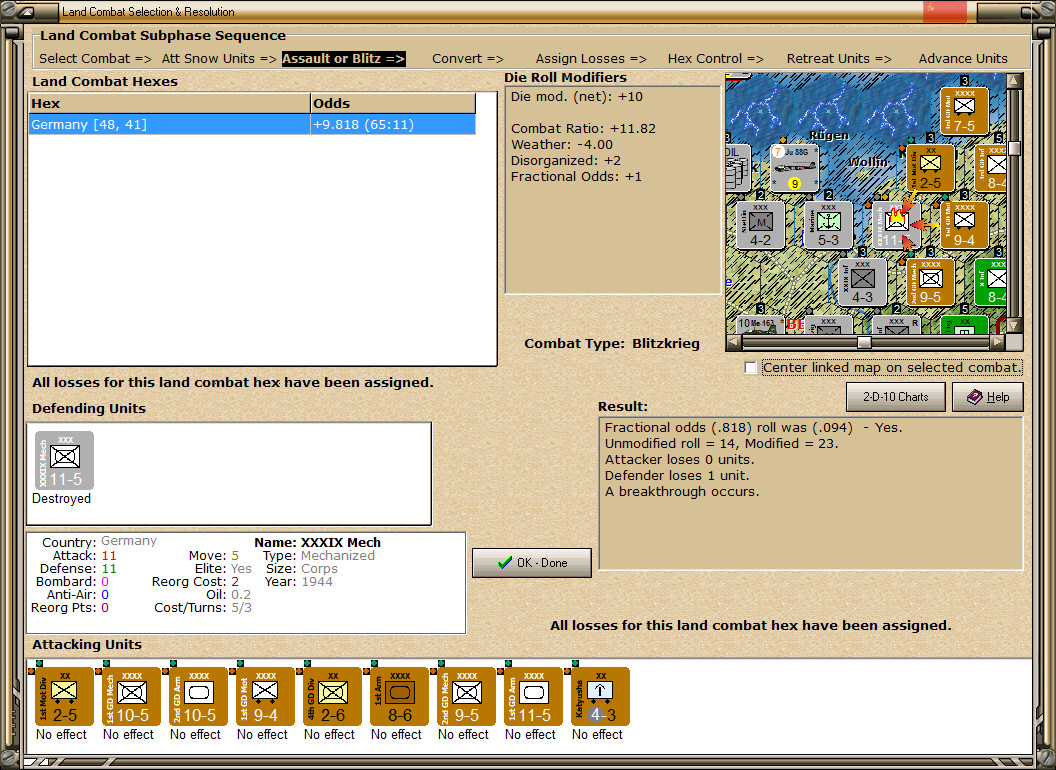Click the green X Inf 8-4 unit on map
Viewport: 1056px width, 770px height.
(x=991, y=282)
